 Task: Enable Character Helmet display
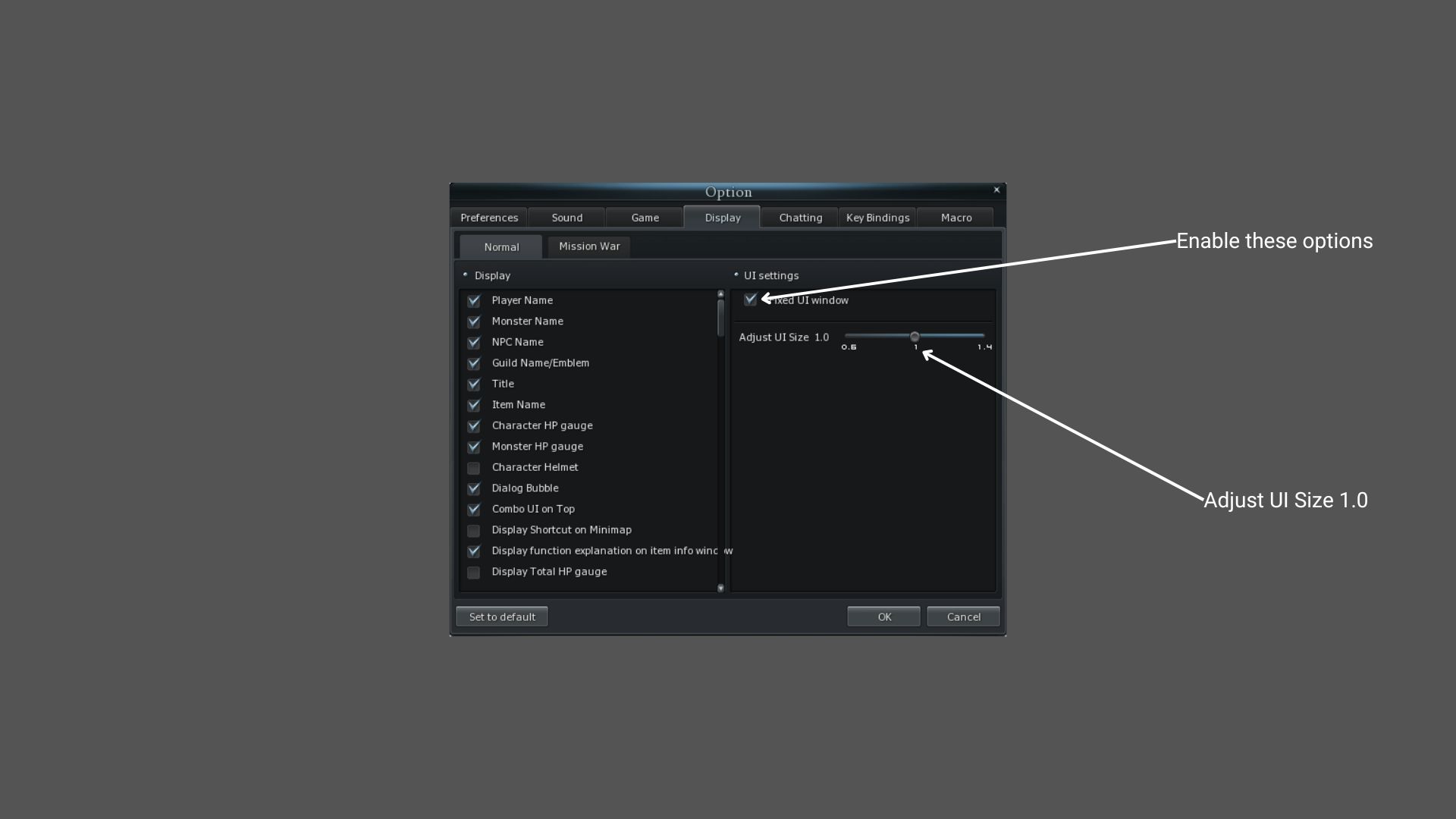[x=474, y=468]
